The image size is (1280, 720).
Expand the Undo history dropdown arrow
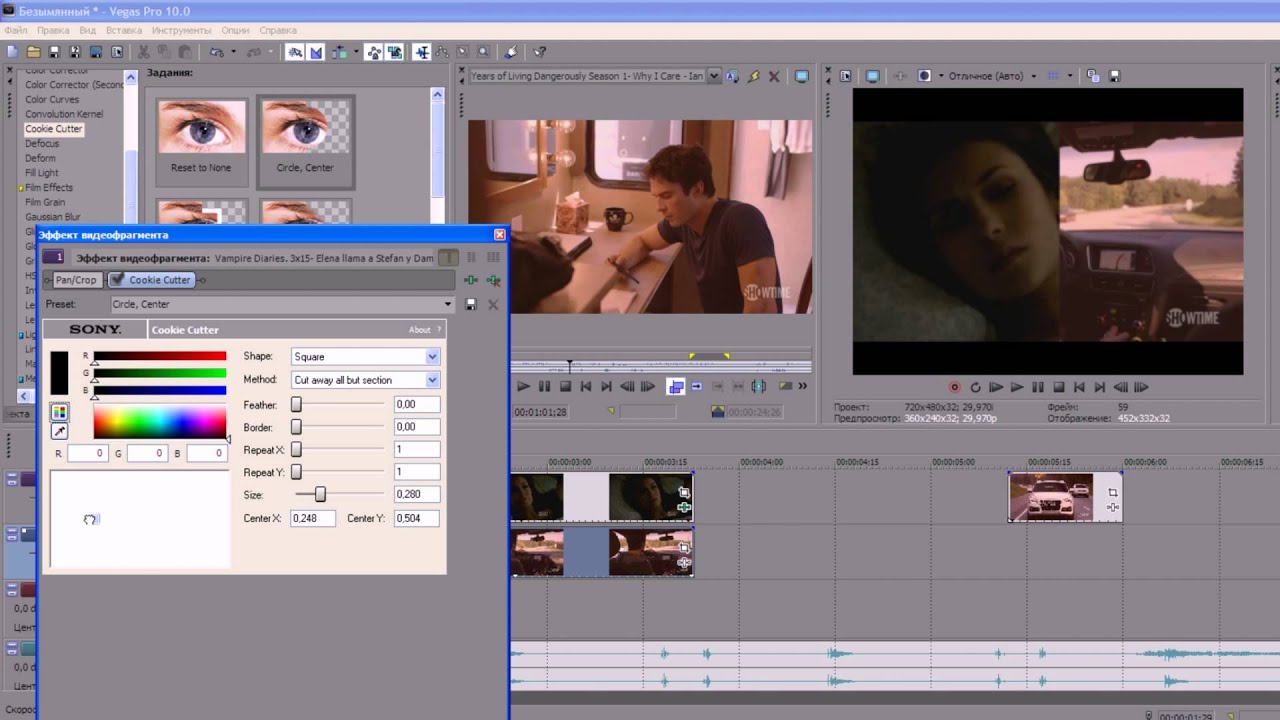click(x=233, y=52)
